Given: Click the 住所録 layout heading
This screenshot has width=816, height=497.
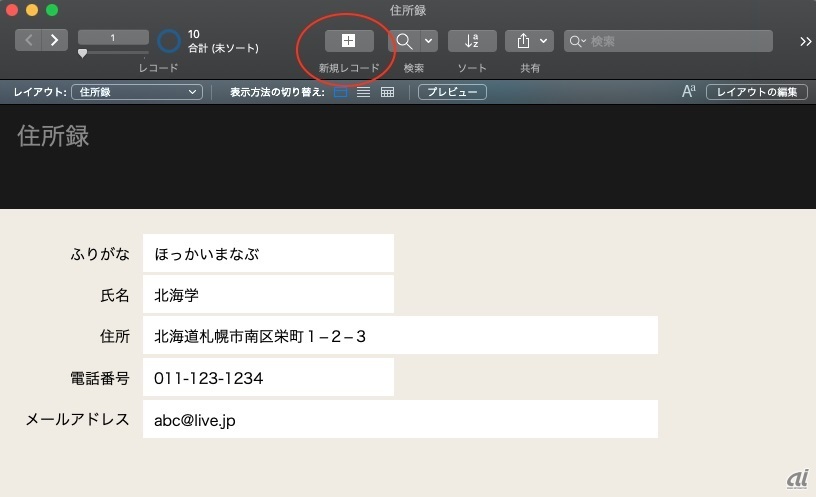Looking at the screenshot, I should tap(53, 136).
